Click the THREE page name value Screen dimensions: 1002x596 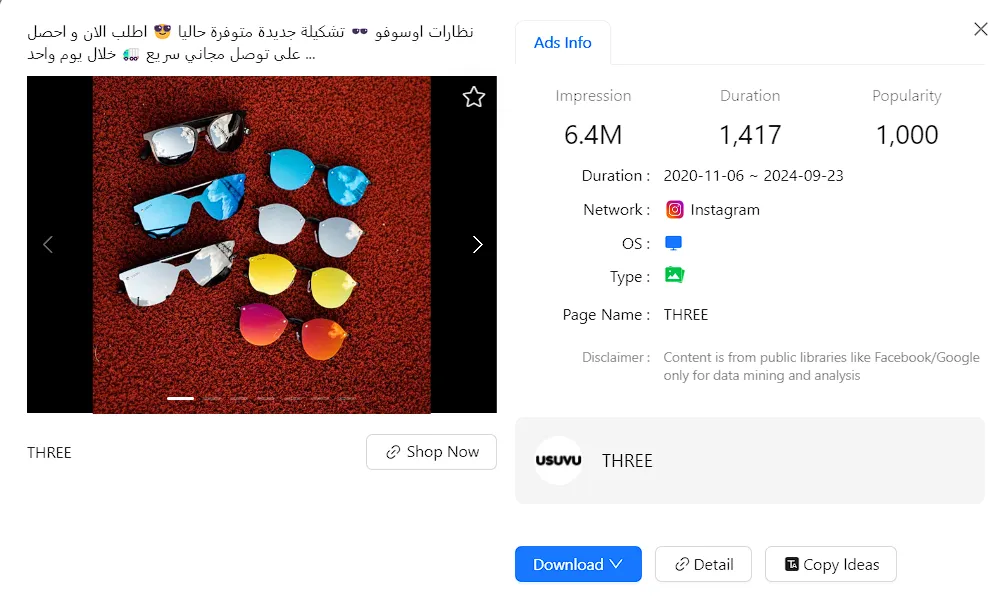pos(686,315)
